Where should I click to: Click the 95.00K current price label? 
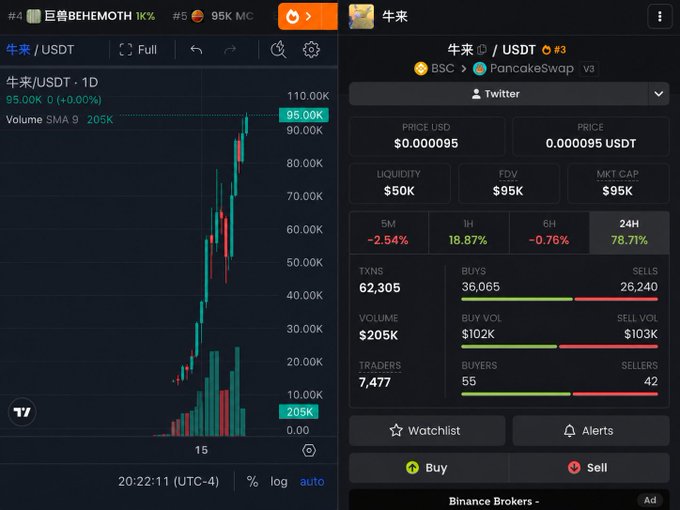pos(304,115)
